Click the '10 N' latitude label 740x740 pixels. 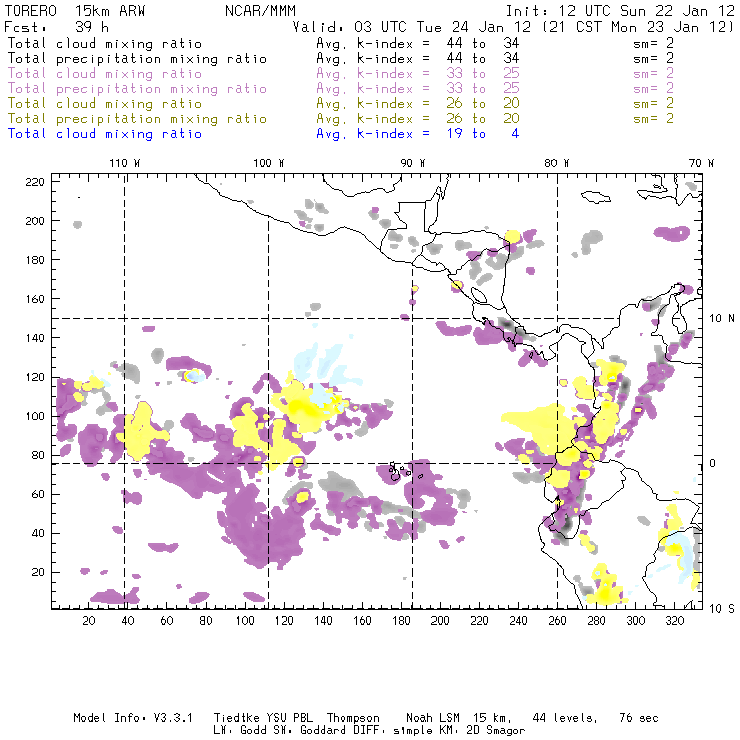coord(722,319)
